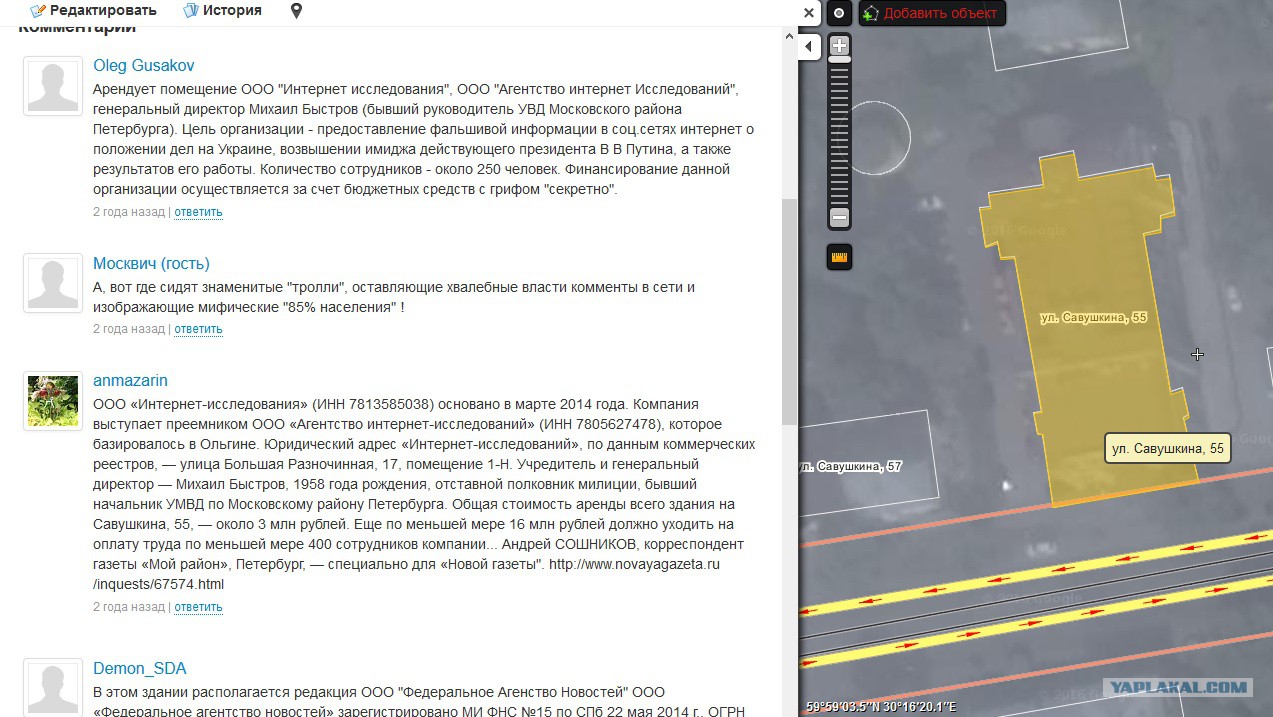Click the novayagazeta.ru URL in anmazarin's comment
1273x717 pixels.
point(406,574)
